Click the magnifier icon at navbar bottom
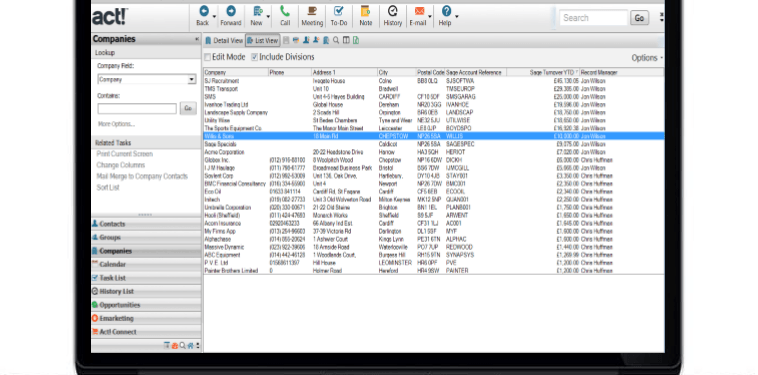The height and width of the screenshot is (375, 758). [183, 346]
